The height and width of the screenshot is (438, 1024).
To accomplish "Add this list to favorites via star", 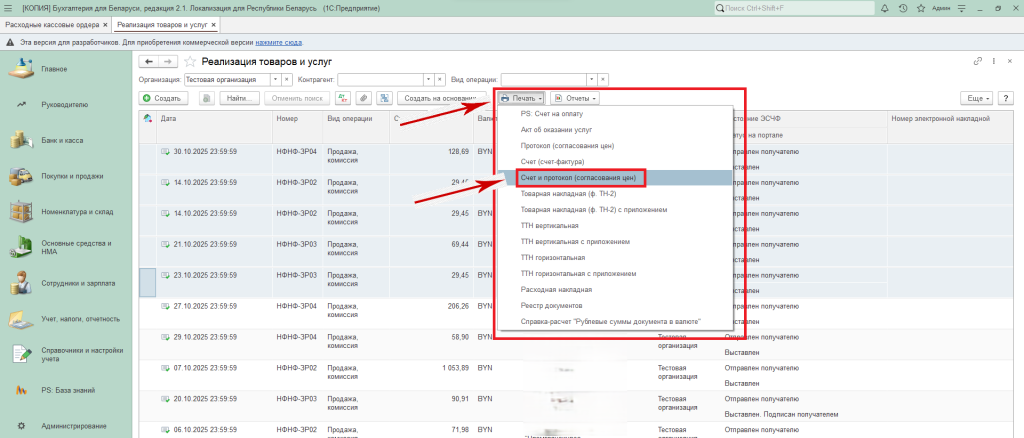I will click(189, 62).
